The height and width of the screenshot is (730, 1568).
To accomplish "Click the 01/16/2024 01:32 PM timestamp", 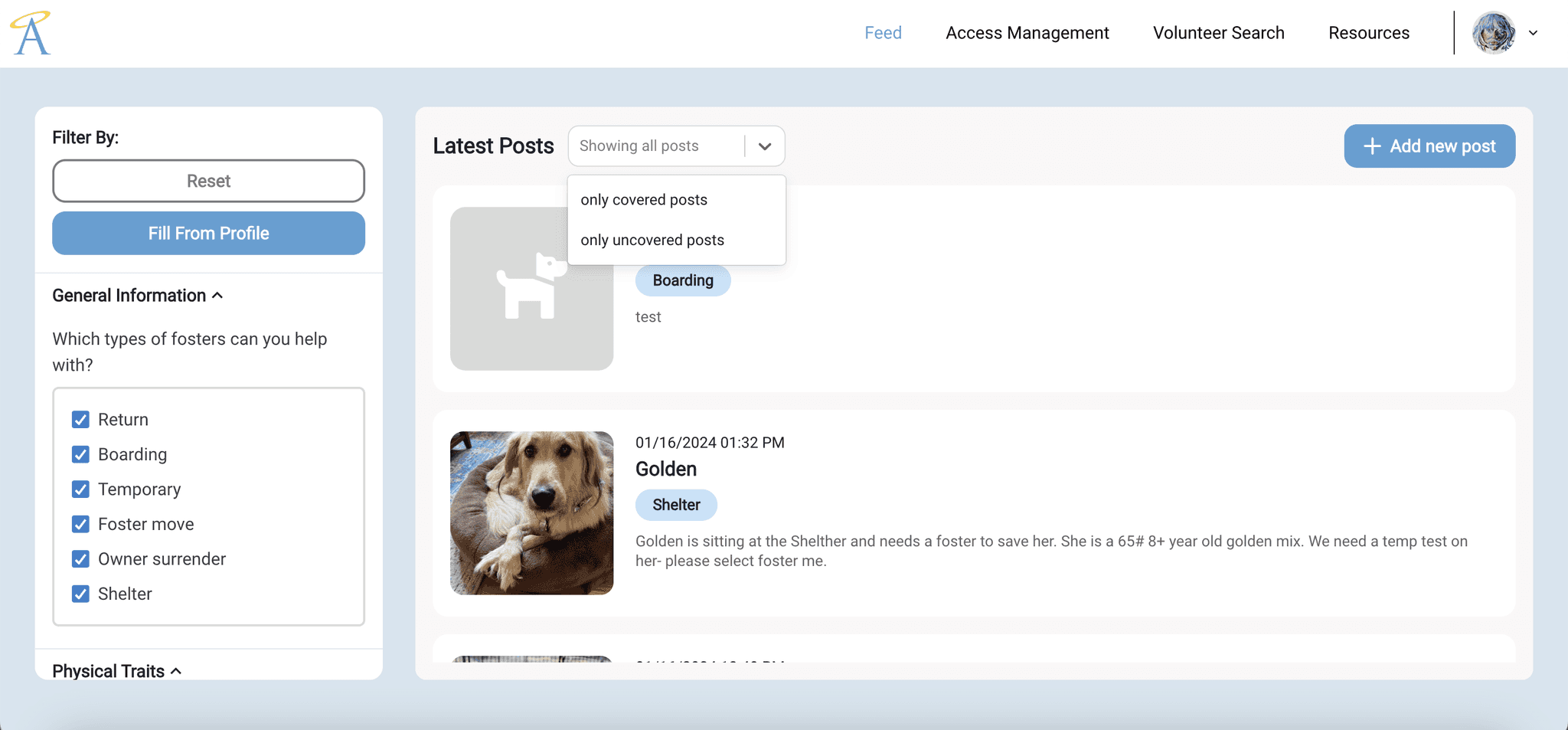I will pos(710,443).
